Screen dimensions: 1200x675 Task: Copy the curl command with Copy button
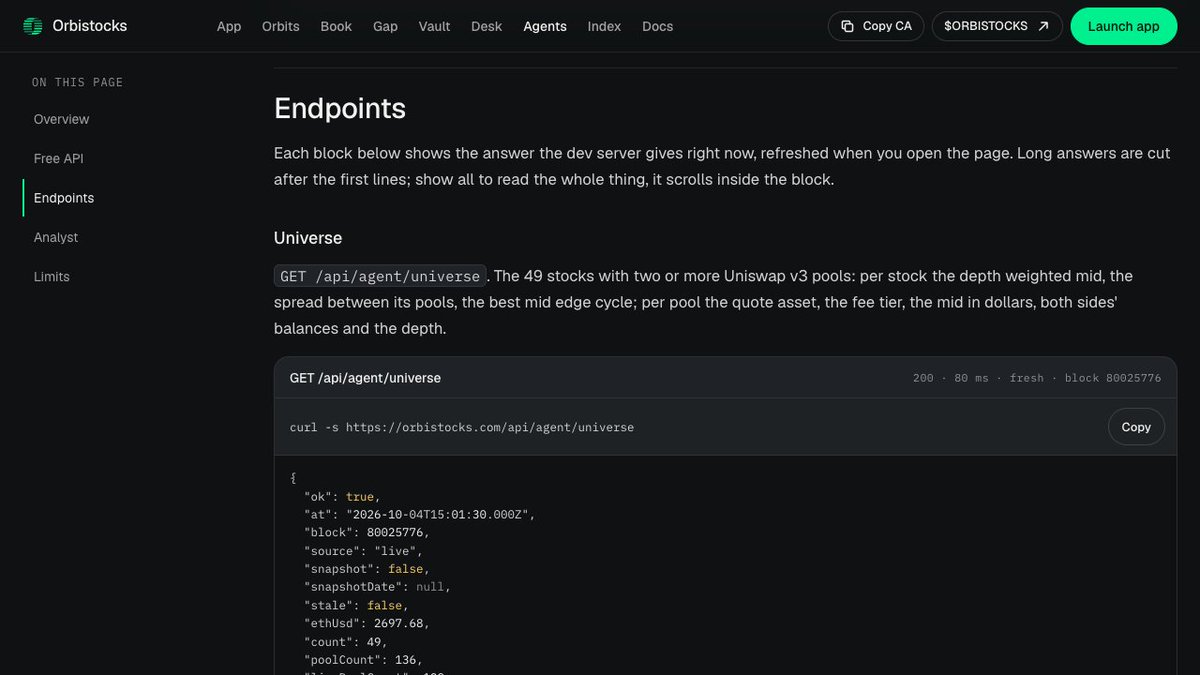point(1136,427)
